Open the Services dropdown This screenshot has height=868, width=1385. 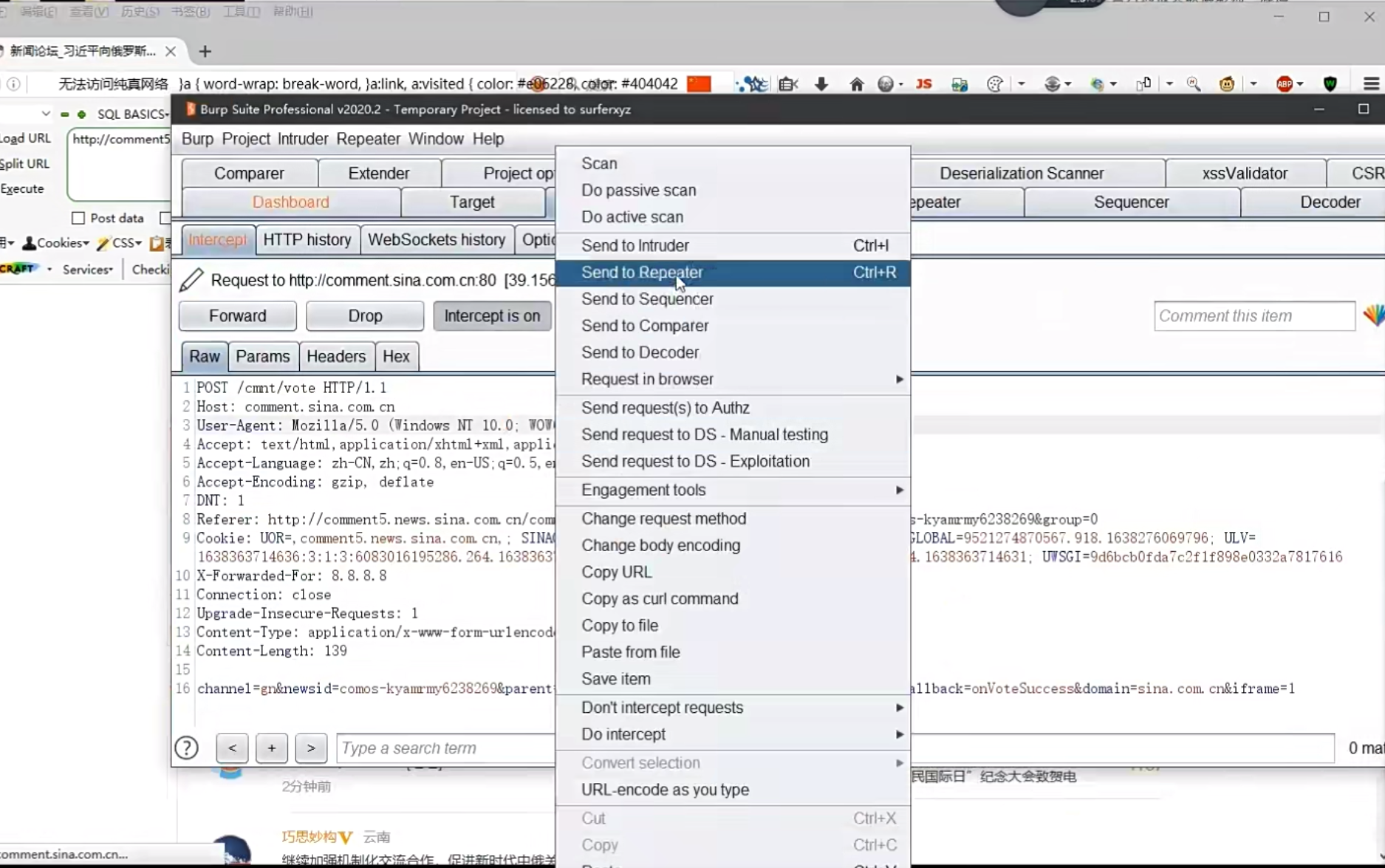(87, 270)
